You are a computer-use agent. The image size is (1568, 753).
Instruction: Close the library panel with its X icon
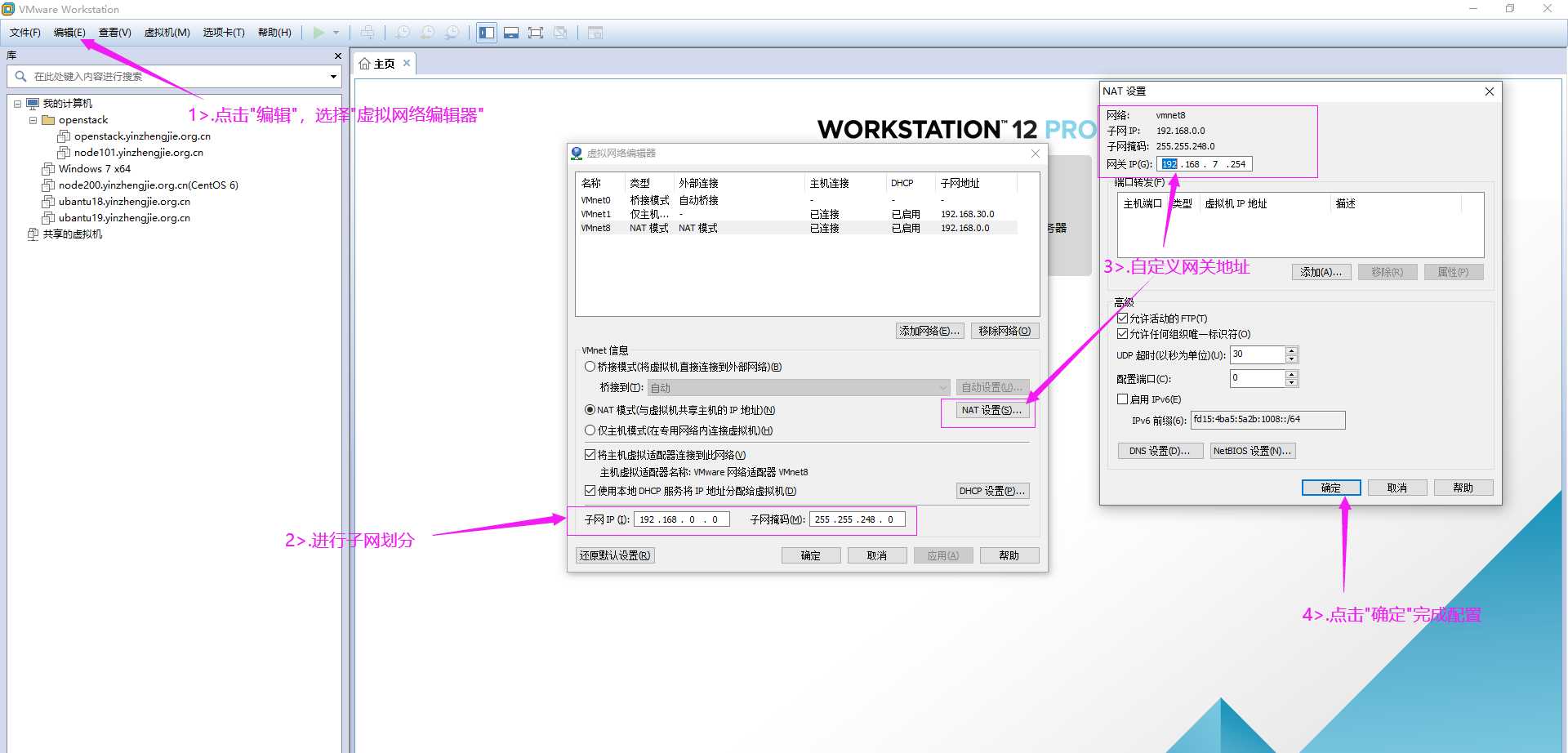338,56
